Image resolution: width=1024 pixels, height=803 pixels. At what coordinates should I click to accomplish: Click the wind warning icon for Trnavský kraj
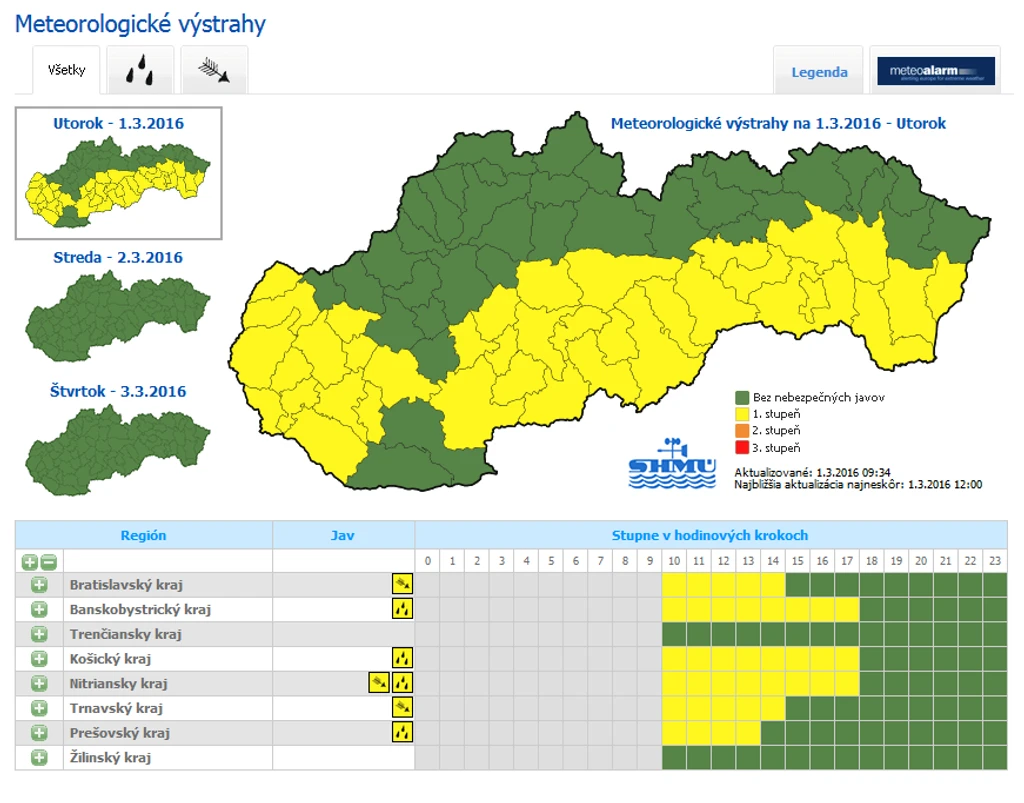402,707
